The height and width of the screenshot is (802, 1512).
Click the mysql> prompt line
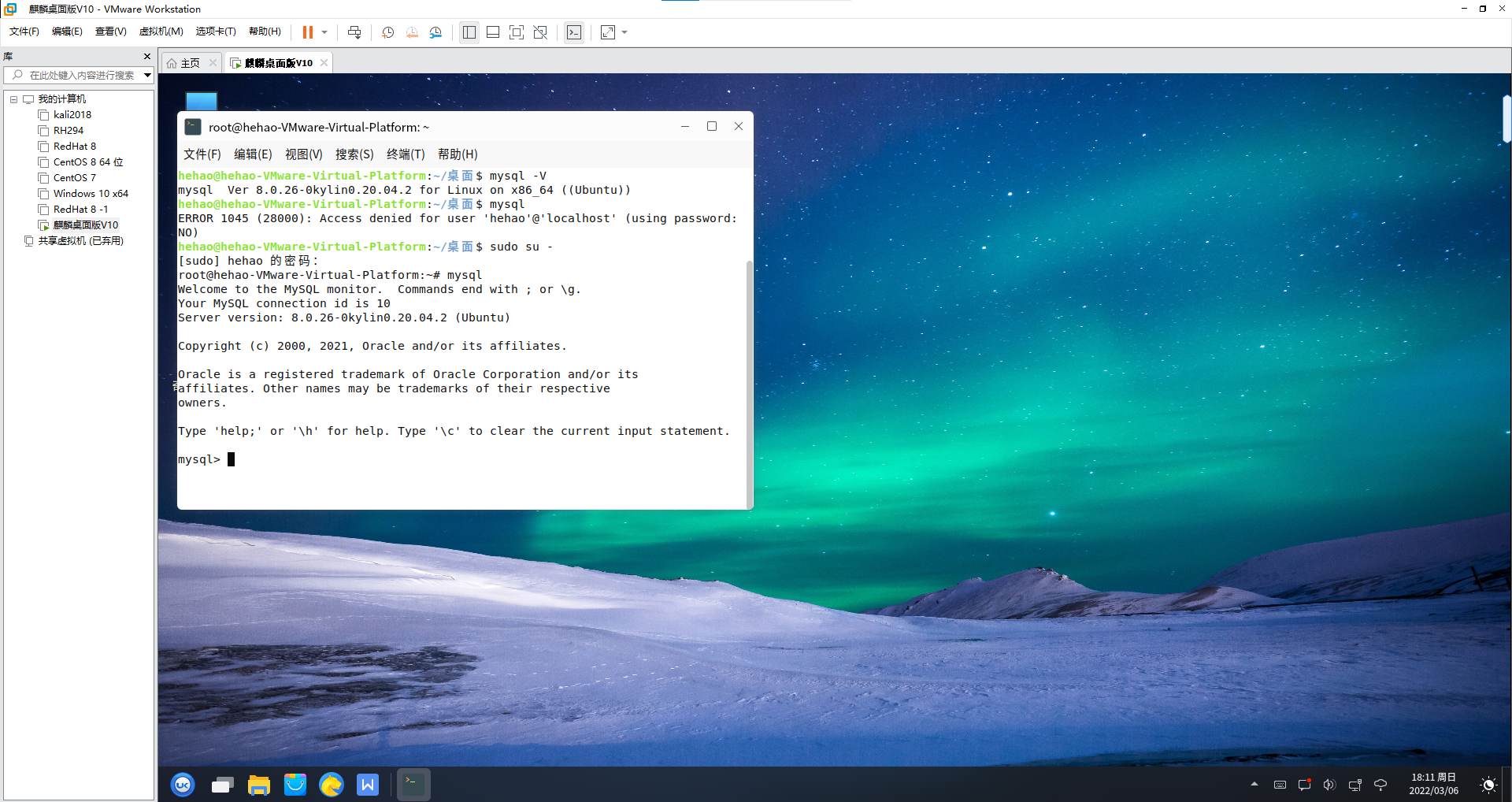(x=206, y=459)
